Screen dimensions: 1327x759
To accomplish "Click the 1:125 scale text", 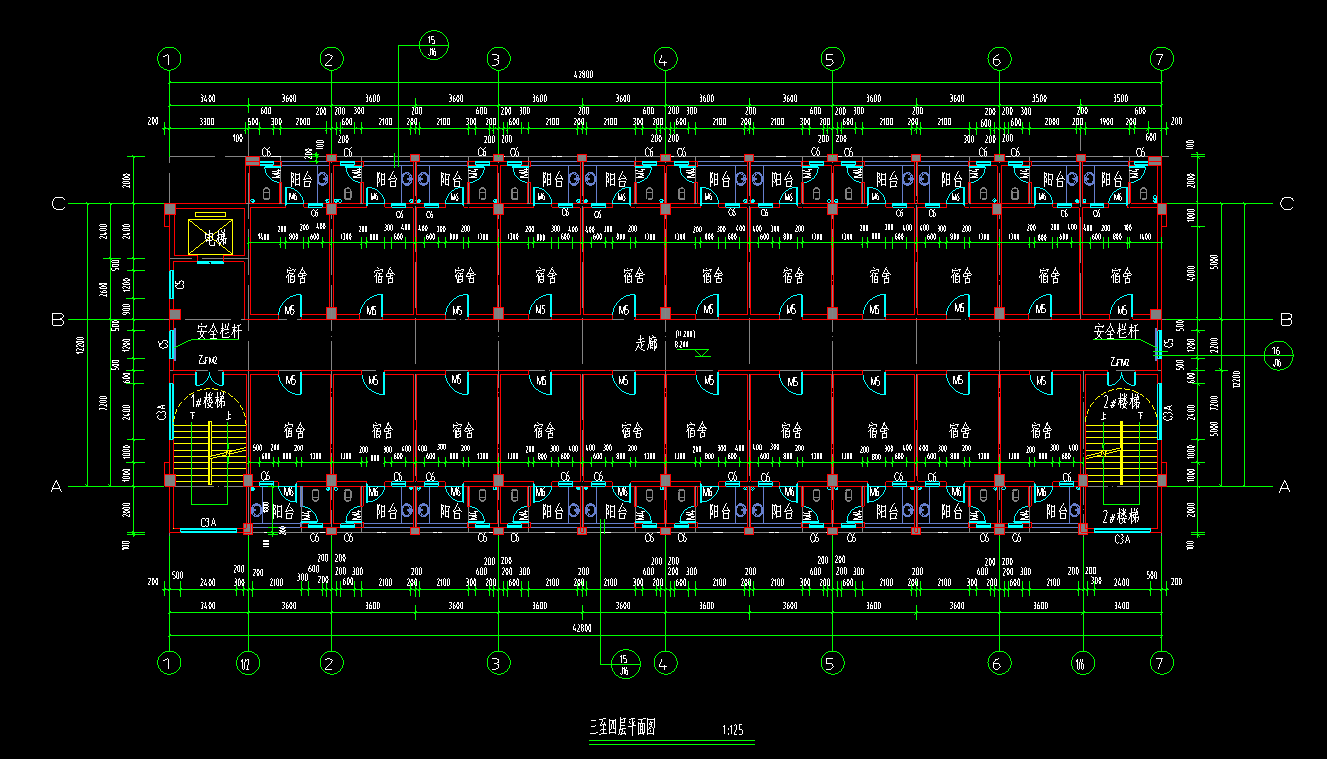I will 732,730.
